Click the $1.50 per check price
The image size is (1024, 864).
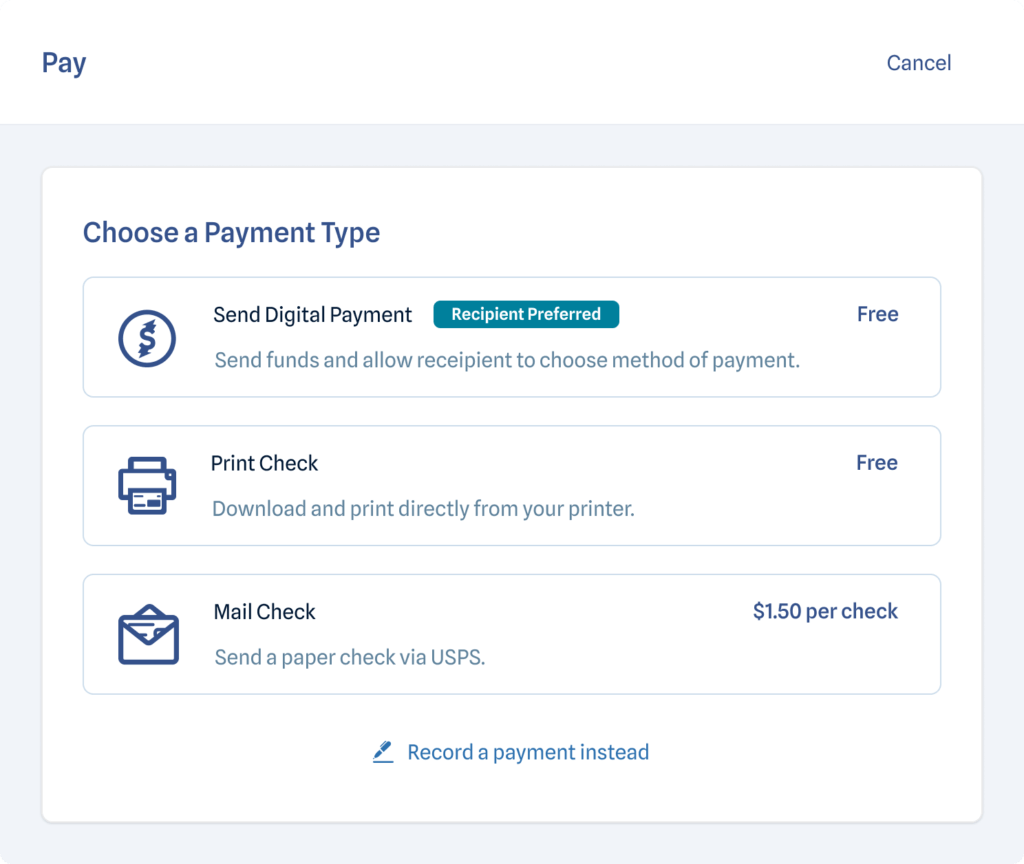[x=825, y=611]
